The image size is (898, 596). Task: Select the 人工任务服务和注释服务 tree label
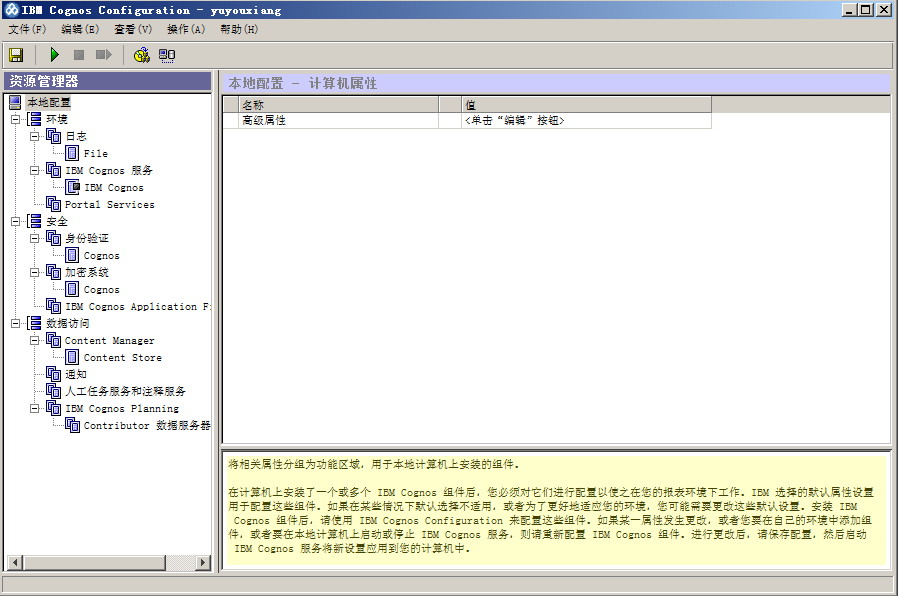pos(125,392)
